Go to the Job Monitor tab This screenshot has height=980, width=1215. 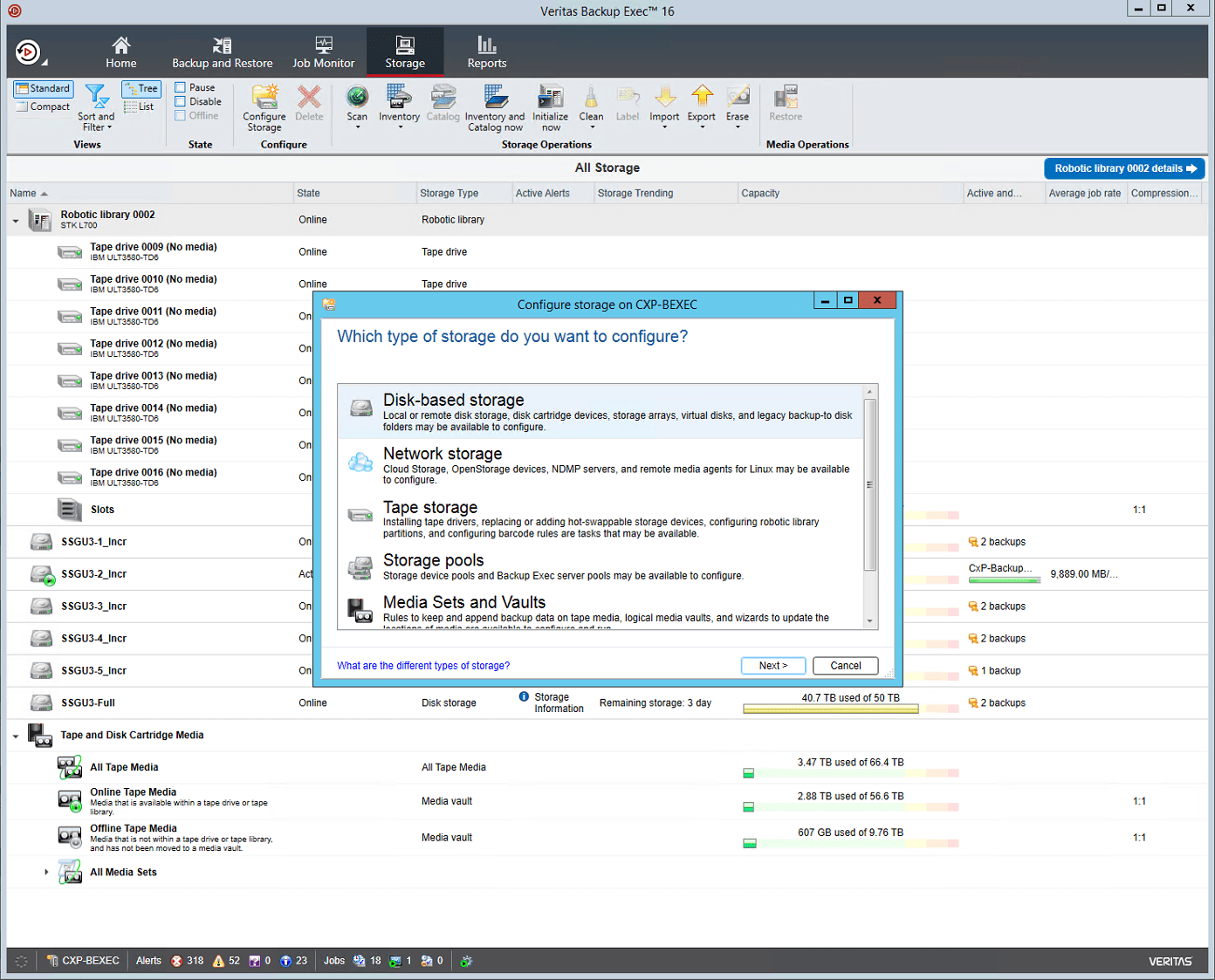[323, 51]
